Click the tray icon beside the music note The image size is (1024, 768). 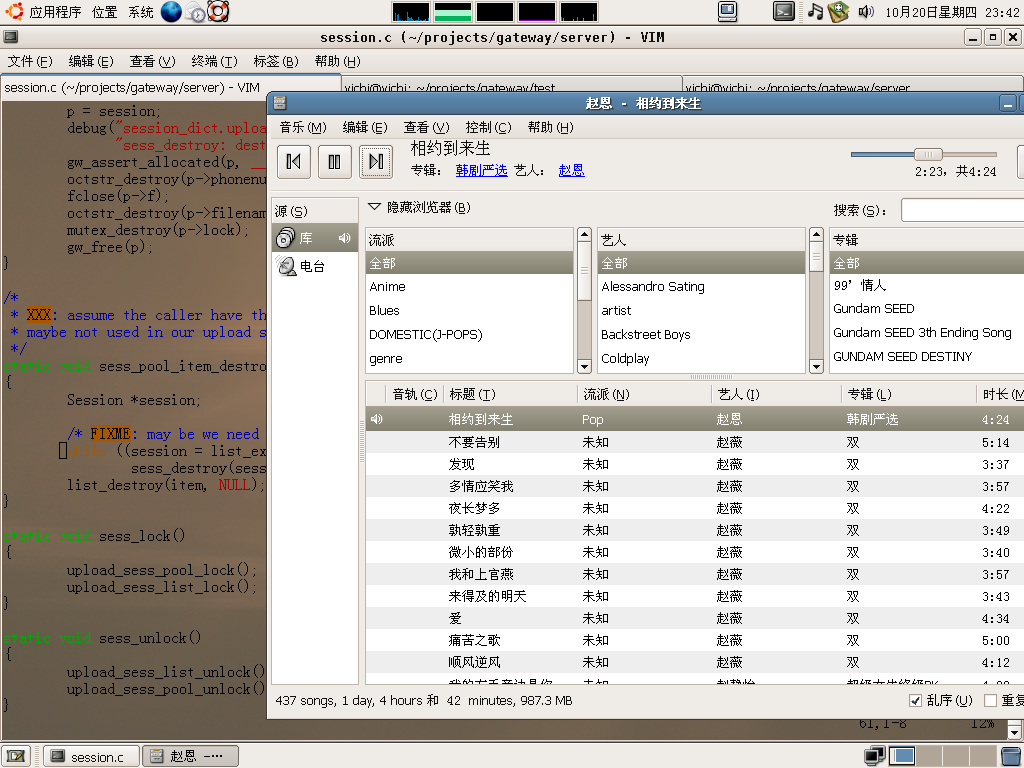tap(838, 11)
